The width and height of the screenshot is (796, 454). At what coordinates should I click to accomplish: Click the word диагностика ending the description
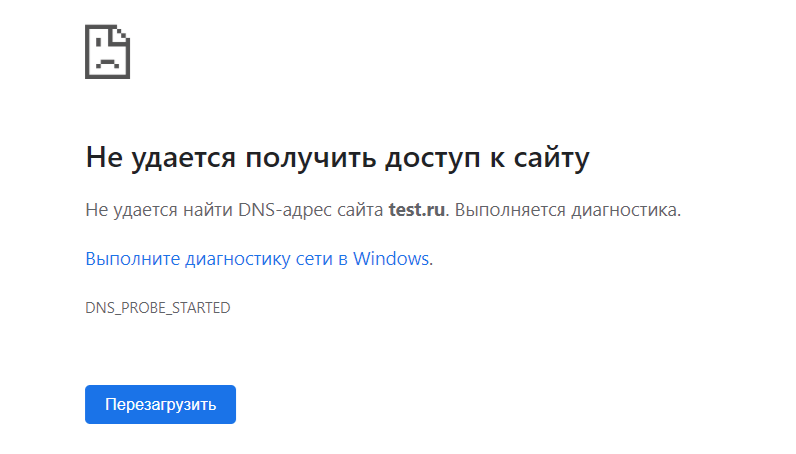pyautogui.click(x=626, y=210)
